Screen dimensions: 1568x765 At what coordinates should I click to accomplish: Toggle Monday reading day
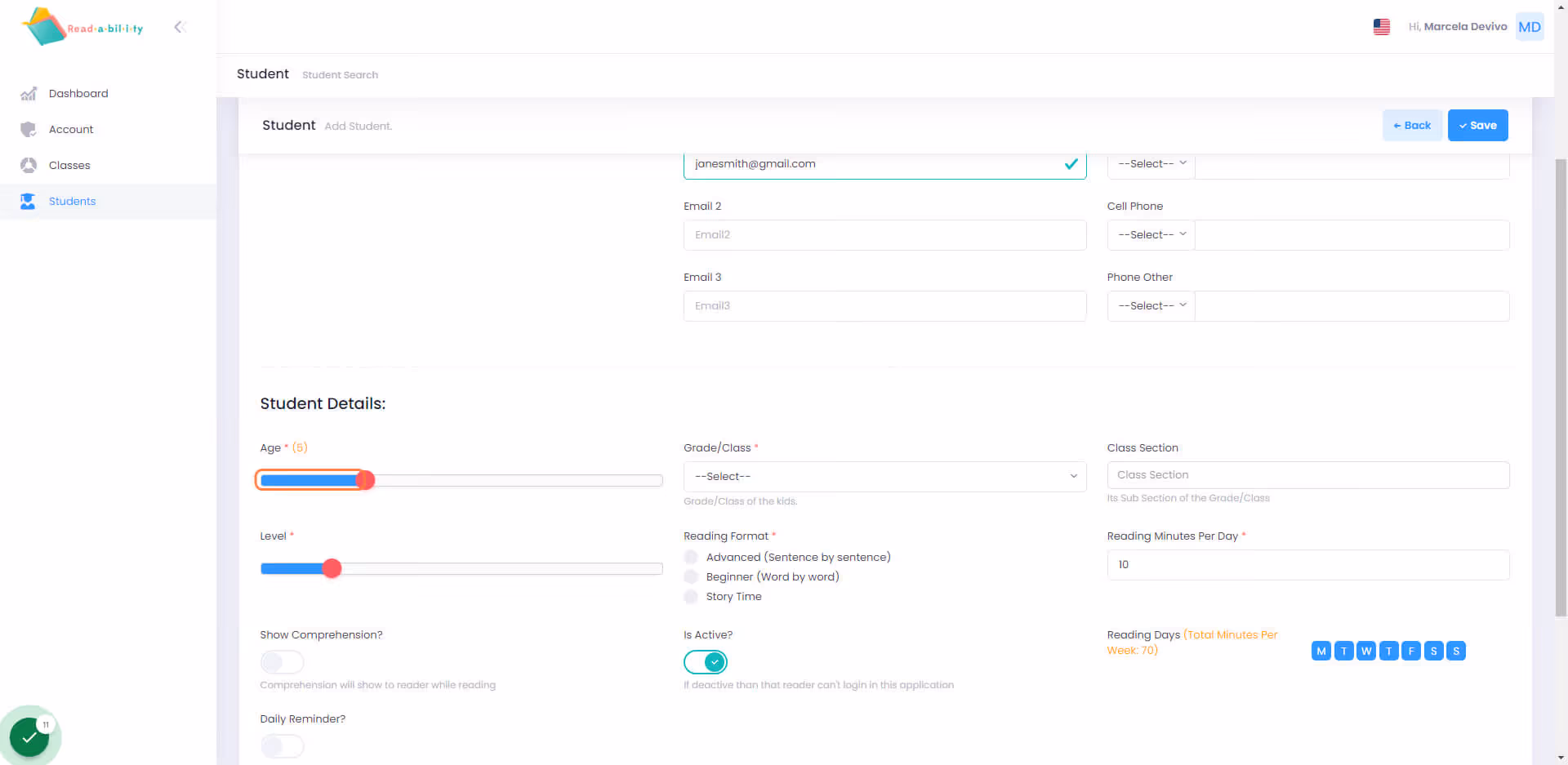pyautogui.click(x=1321, y=651)
